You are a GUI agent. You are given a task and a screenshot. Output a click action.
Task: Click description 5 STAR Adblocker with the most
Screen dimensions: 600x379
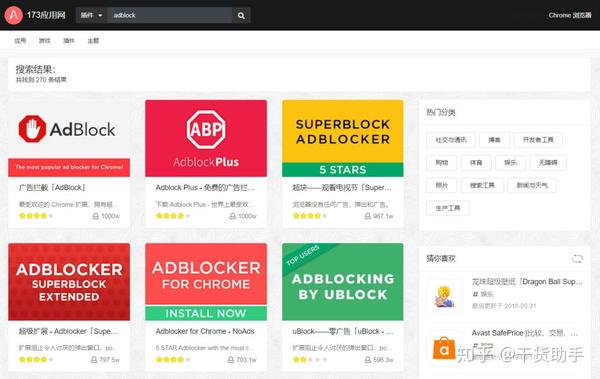tap(204, 348)
